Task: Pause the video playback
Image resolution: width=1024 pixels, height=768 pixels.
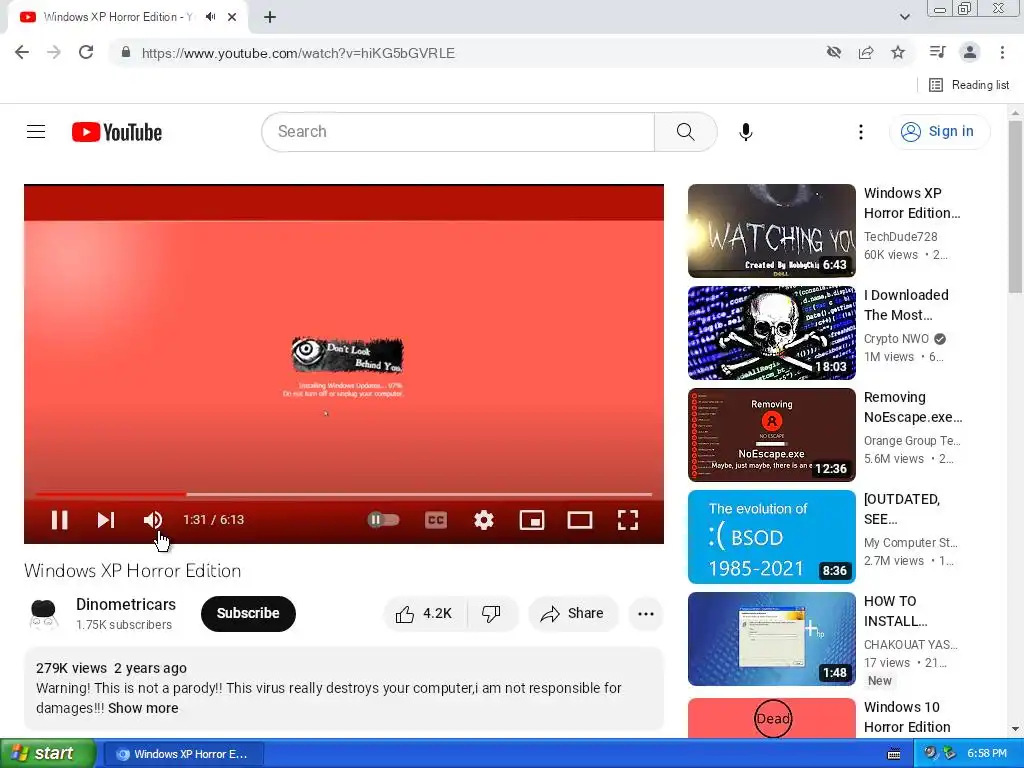Action: (59, 520)
